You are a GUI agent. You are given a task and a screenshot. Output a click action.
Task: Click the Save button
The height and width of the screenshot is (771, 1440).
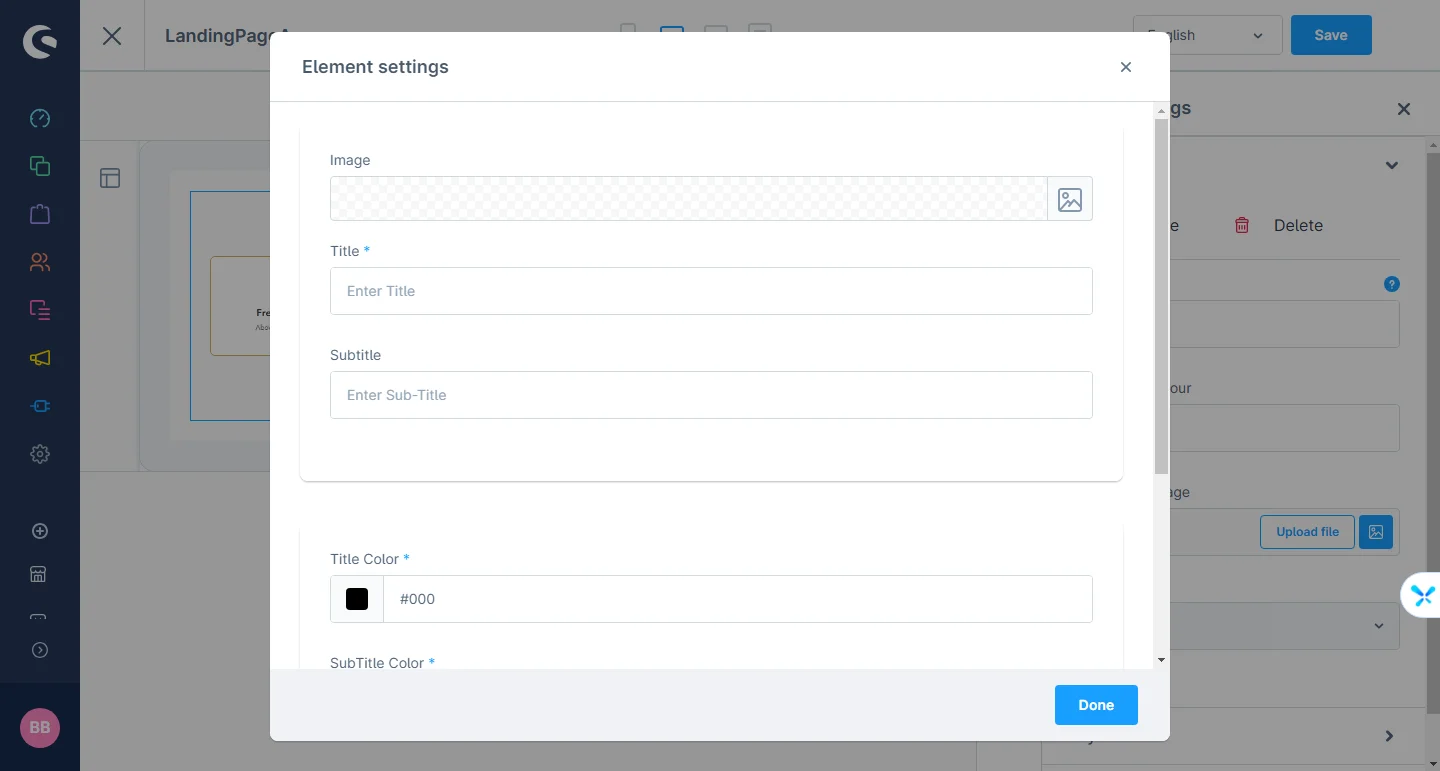[1331, 35]
